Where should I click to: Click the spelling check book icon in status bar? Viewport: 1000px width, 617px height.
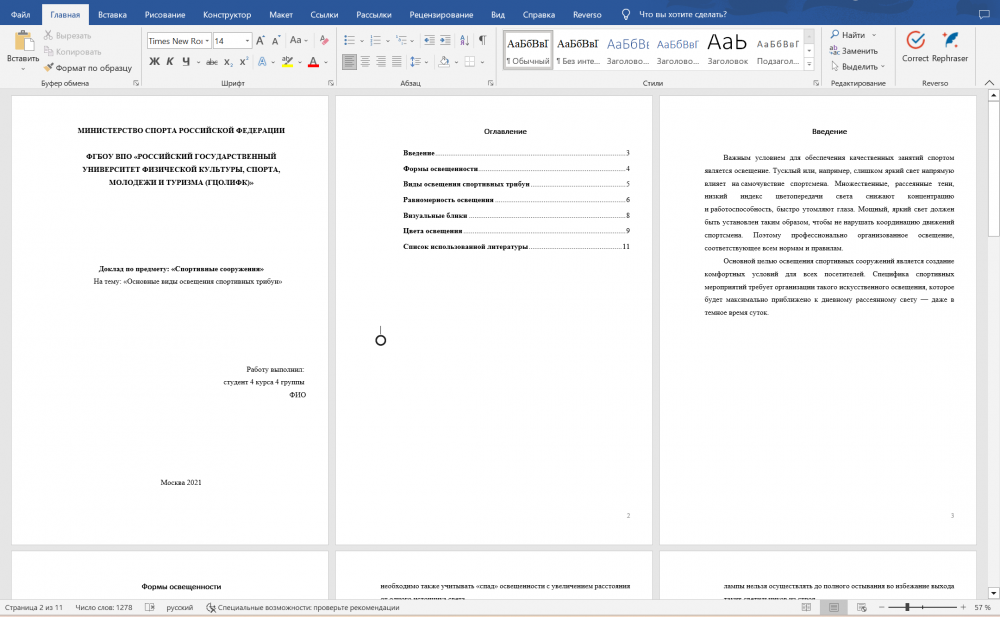click(x=150, y=607)
